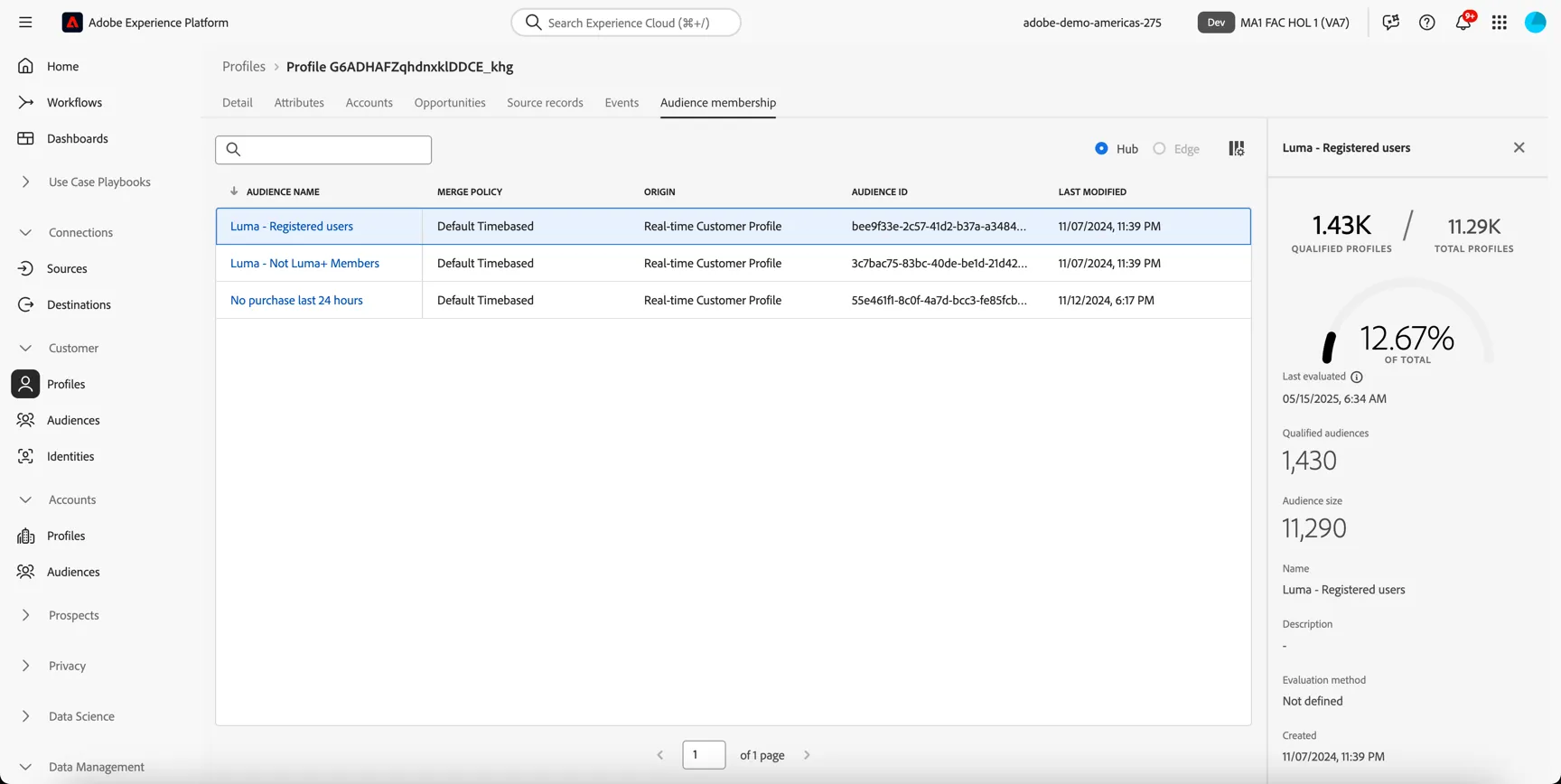Open the Events tab
Viewport: 1561px width, 784px height.
click(622, 102)
